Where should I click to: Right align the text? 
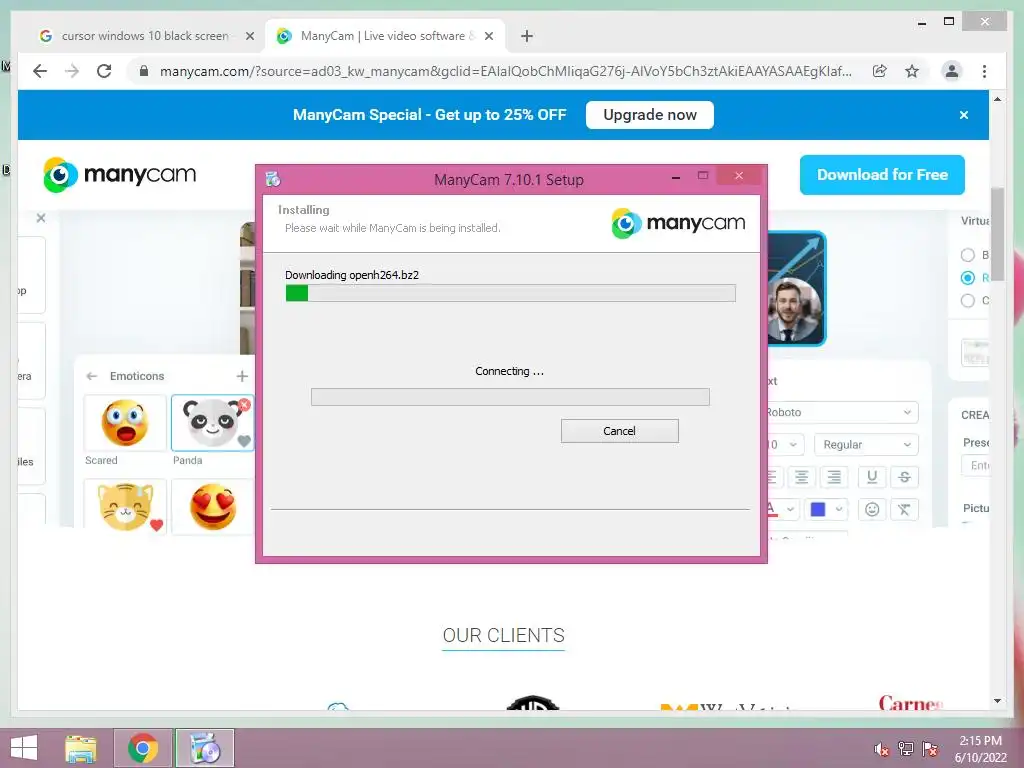click(x=834, y=477)
